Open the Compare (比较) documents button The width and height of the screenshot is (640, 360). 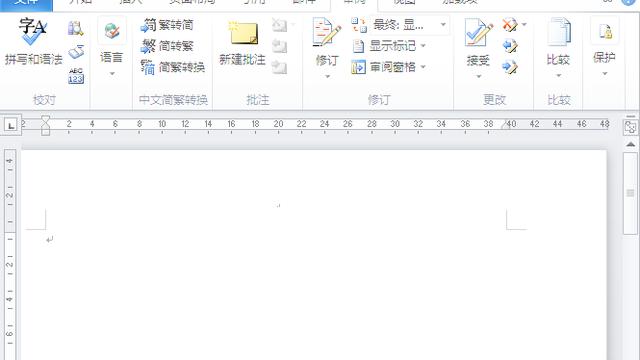(x=558, y=41)
